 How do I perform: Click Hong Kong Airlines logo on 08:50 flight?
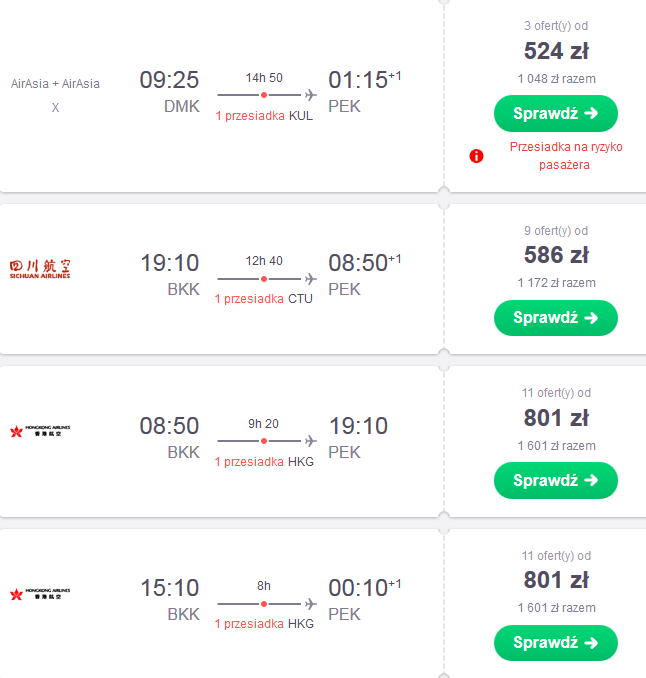[40, 431]
